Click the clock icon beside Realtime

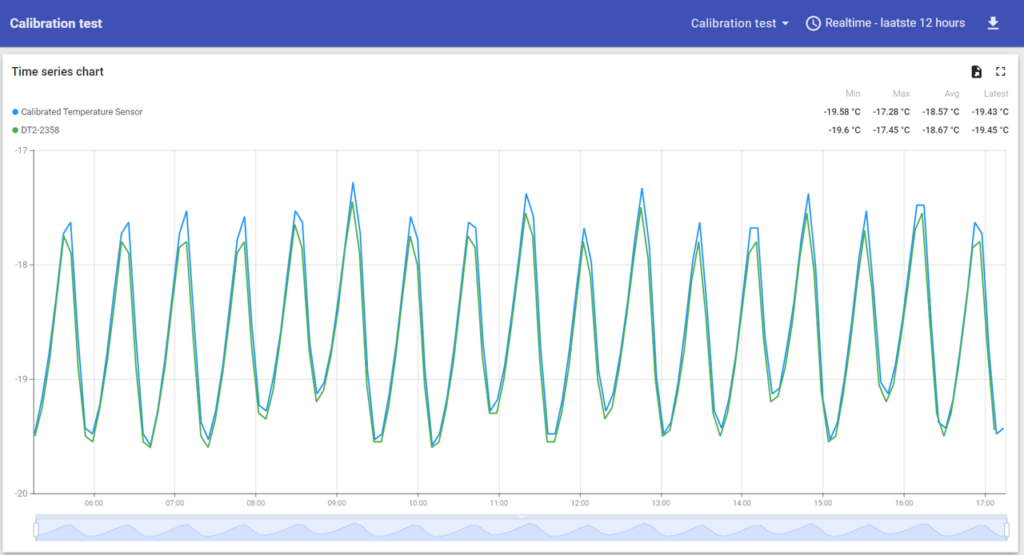click(813, 23)
